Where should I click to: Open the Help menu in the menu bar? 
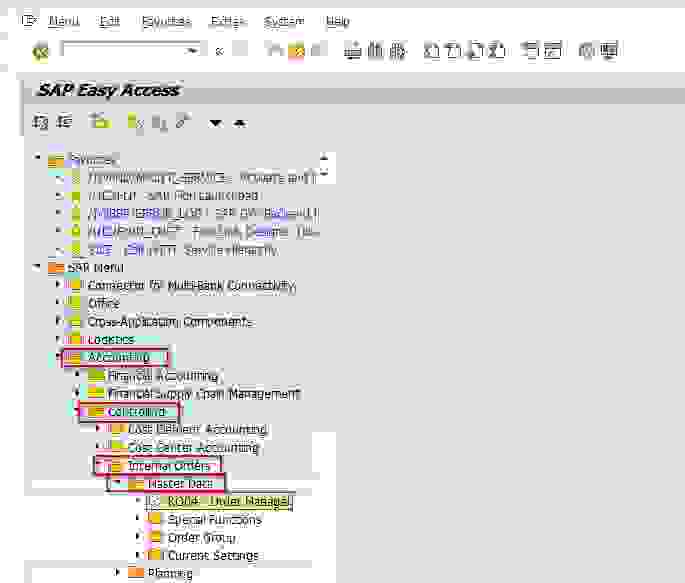(337, 21)
